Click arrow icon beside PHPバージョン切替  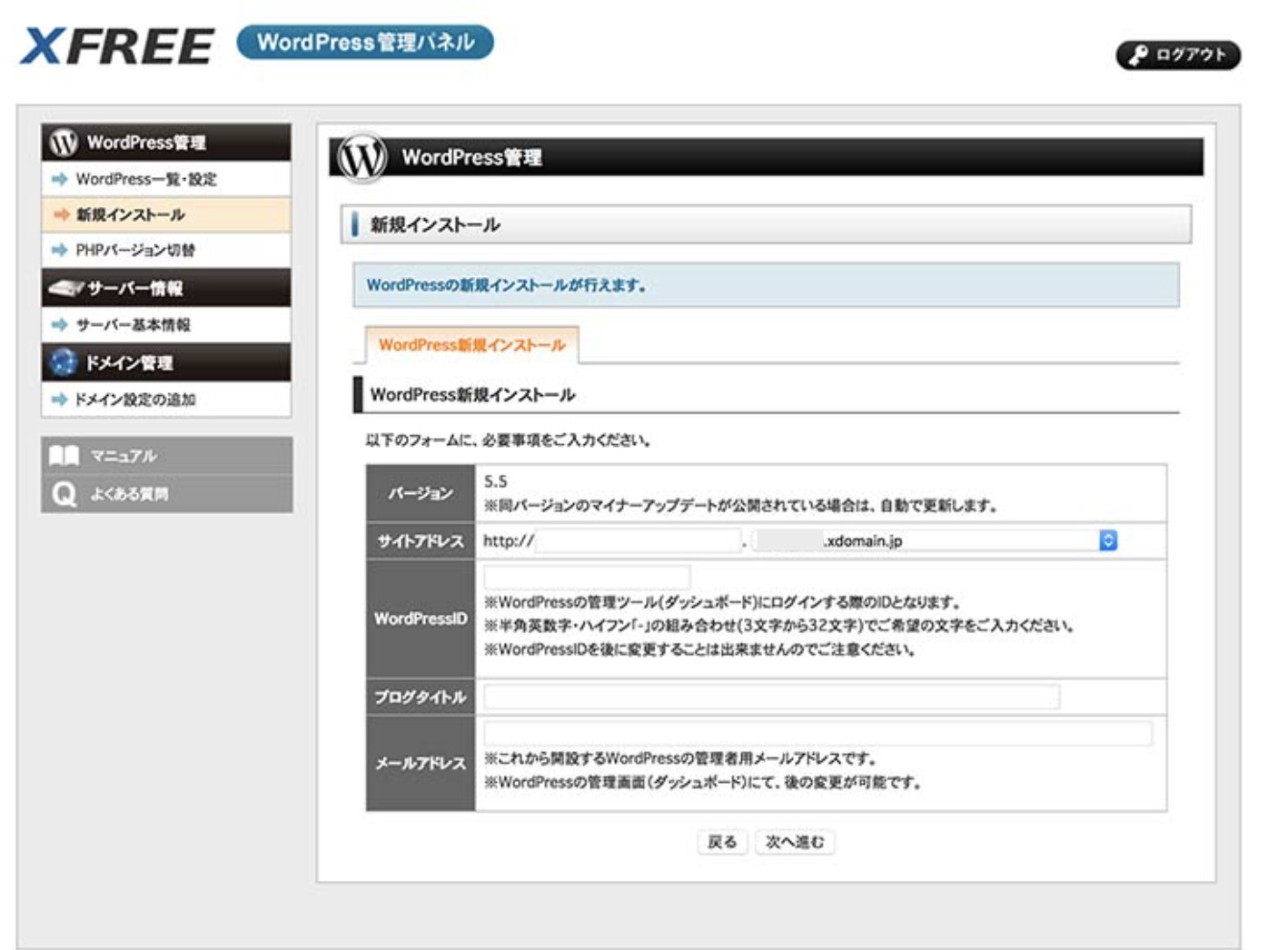coord(60,250)
